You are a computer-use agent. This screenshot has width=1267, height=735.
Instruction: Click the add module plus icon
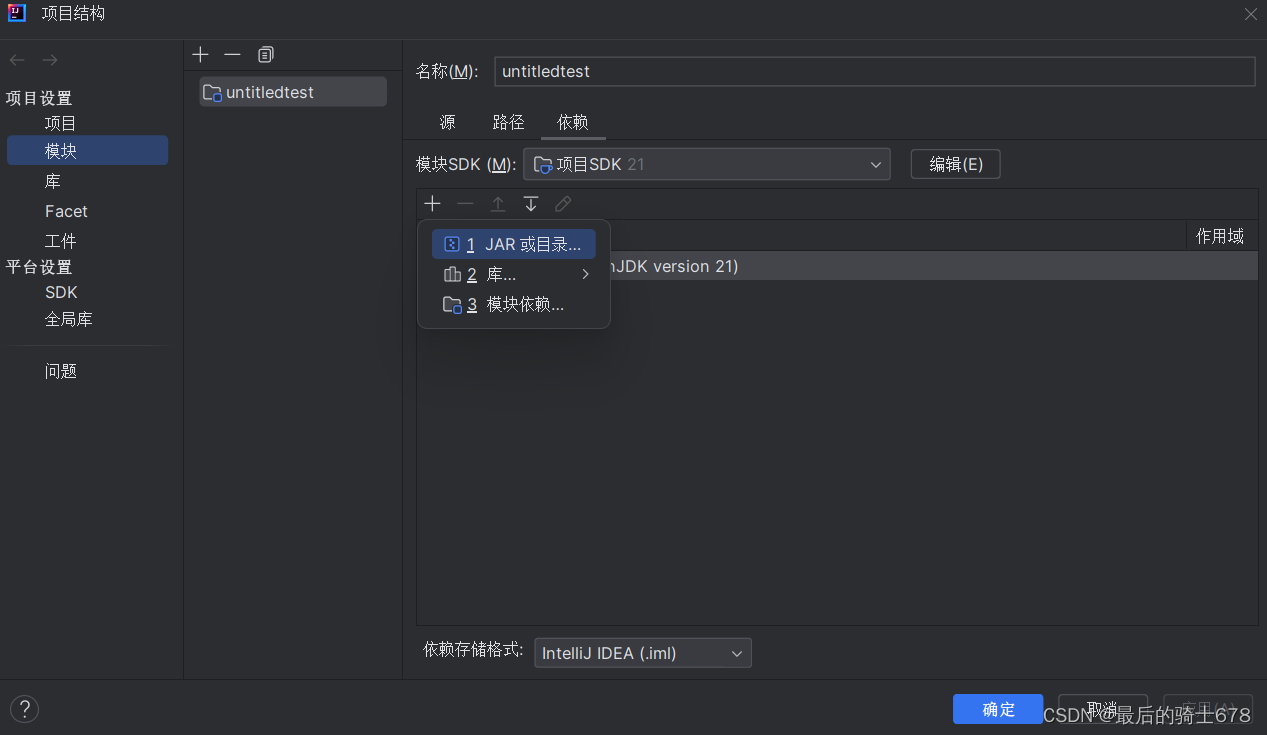coord(200,54)
